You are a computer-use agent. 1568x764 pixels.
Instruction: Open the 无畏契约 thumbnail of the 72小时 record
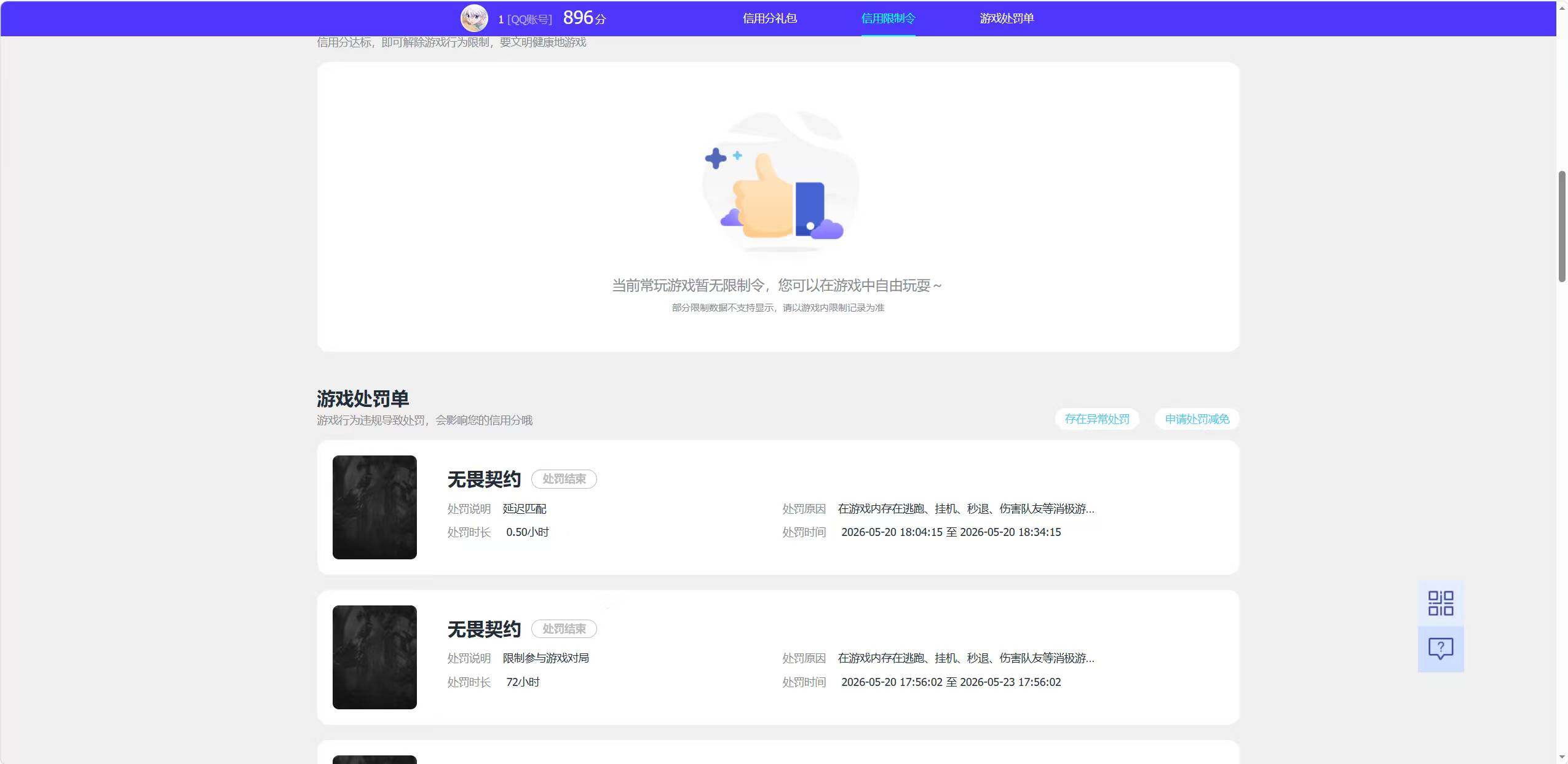tap(374, 657)
